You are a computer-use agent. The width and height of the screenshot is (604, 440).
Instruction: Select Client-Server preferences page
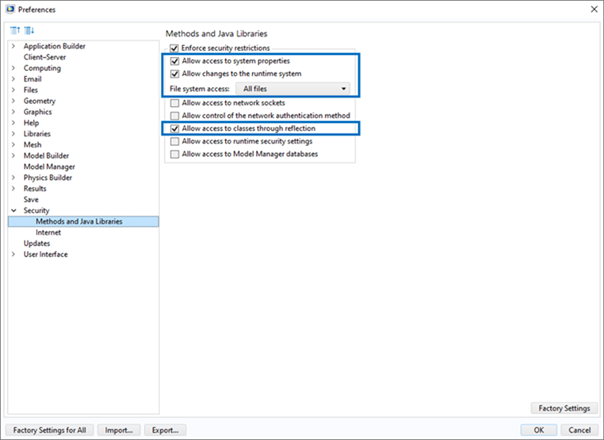[x=45, y=57]
